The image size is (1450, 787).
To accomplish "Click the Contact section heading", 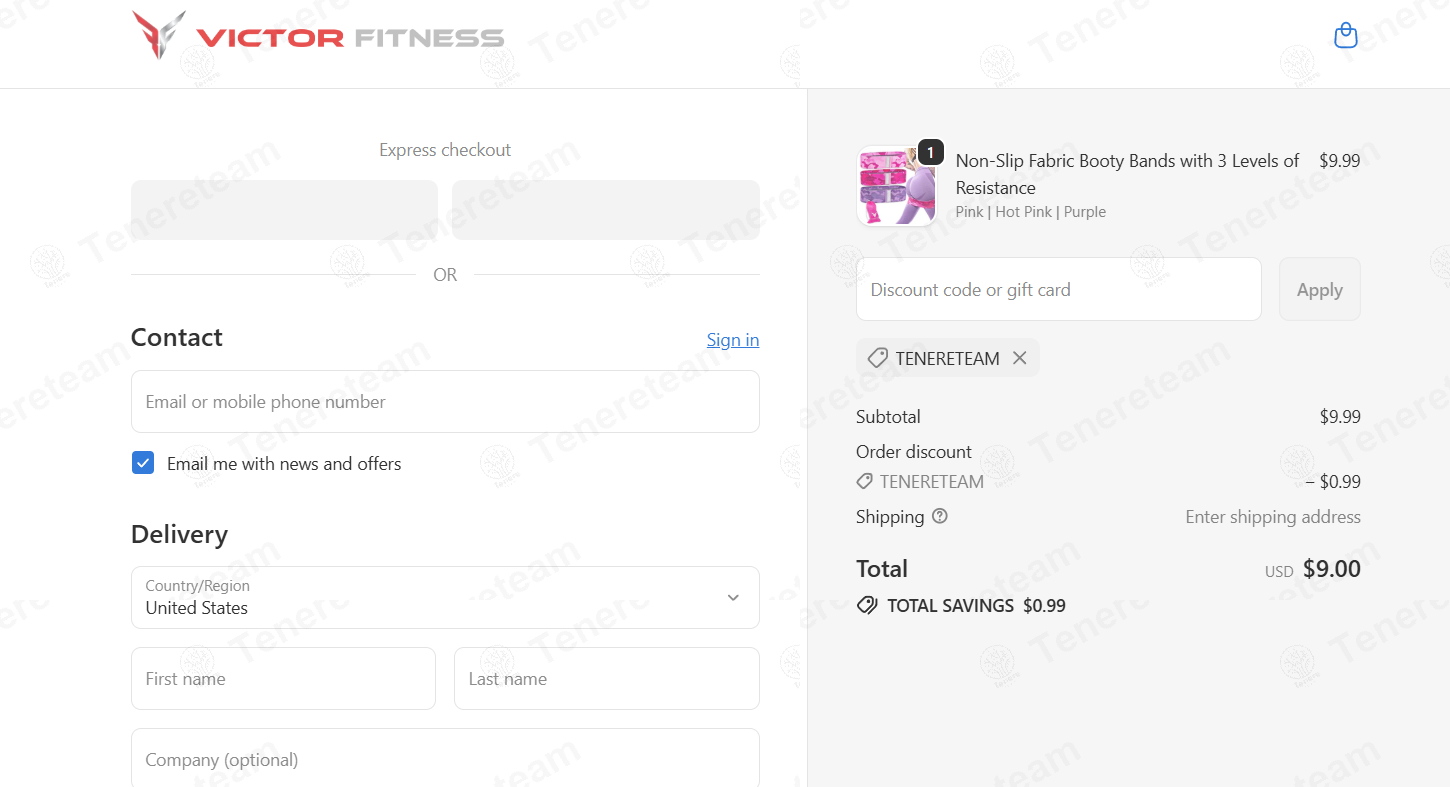I will tap(176, 337).
